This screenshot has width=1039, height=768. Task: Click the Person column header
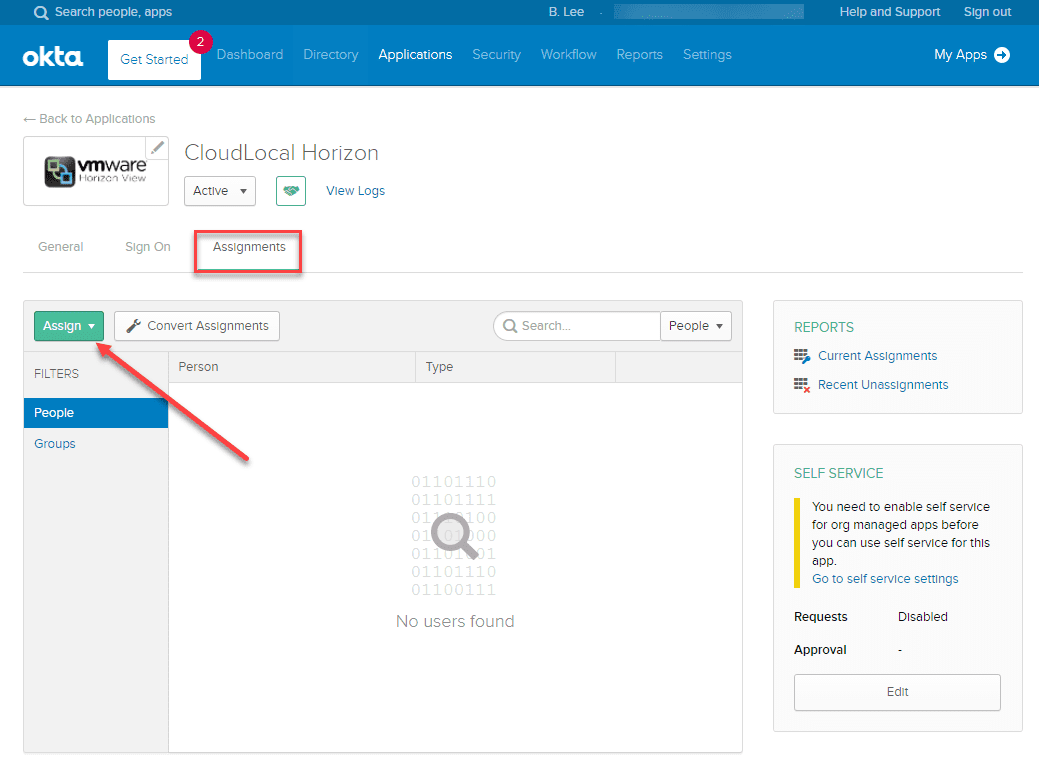(292, 367)
